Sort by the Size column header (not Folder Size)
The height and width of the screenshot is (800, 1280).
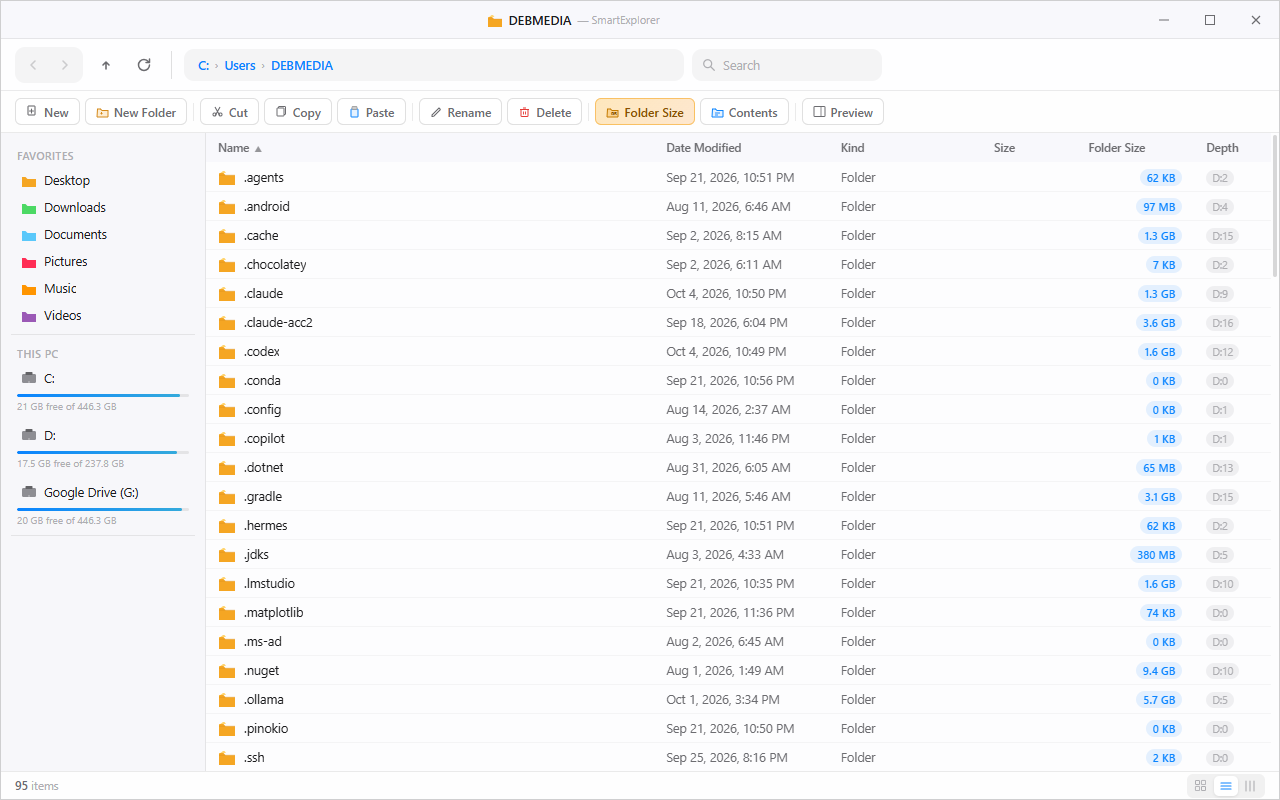click(x=1004, y=148)
